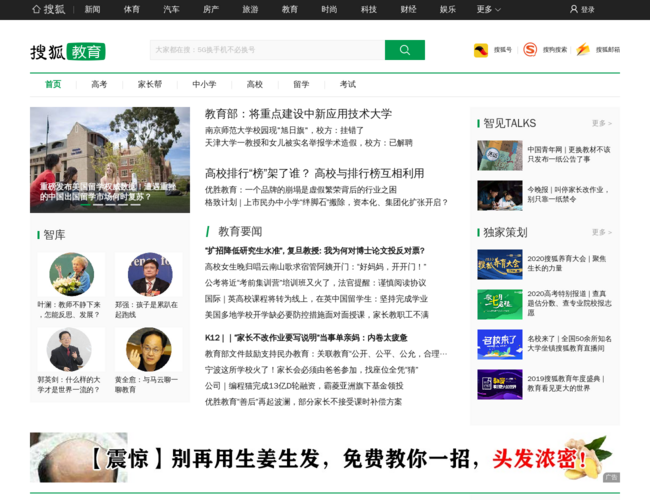The height and width of the screenshot is (500, 650).
Task: Open article 教育部文件鼓励支持民办教育
Action: pyautogui.click(x=326, y=354)
